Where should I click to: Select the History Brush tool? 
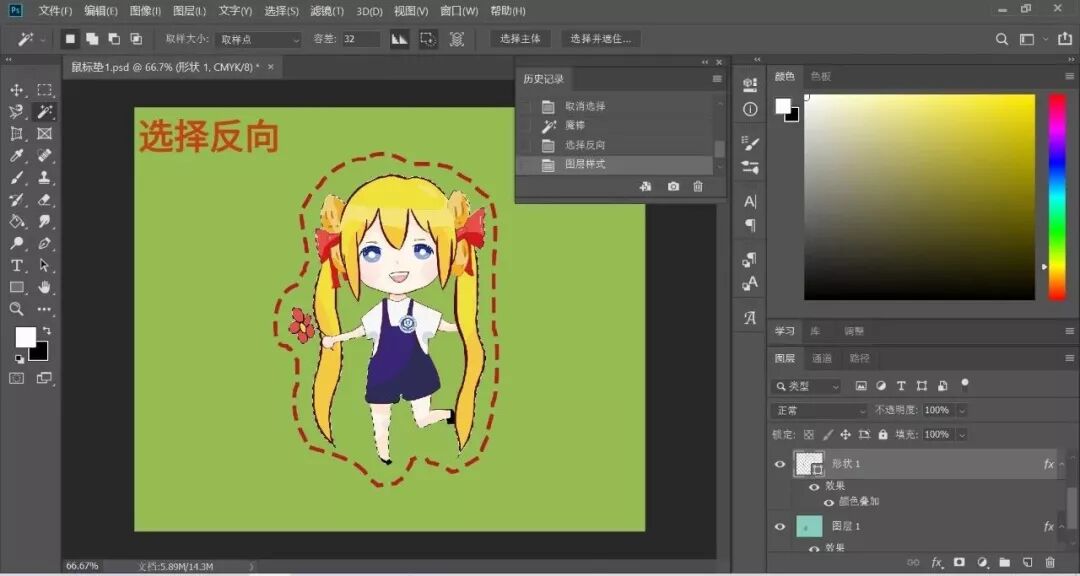click(x=17, y=200)
